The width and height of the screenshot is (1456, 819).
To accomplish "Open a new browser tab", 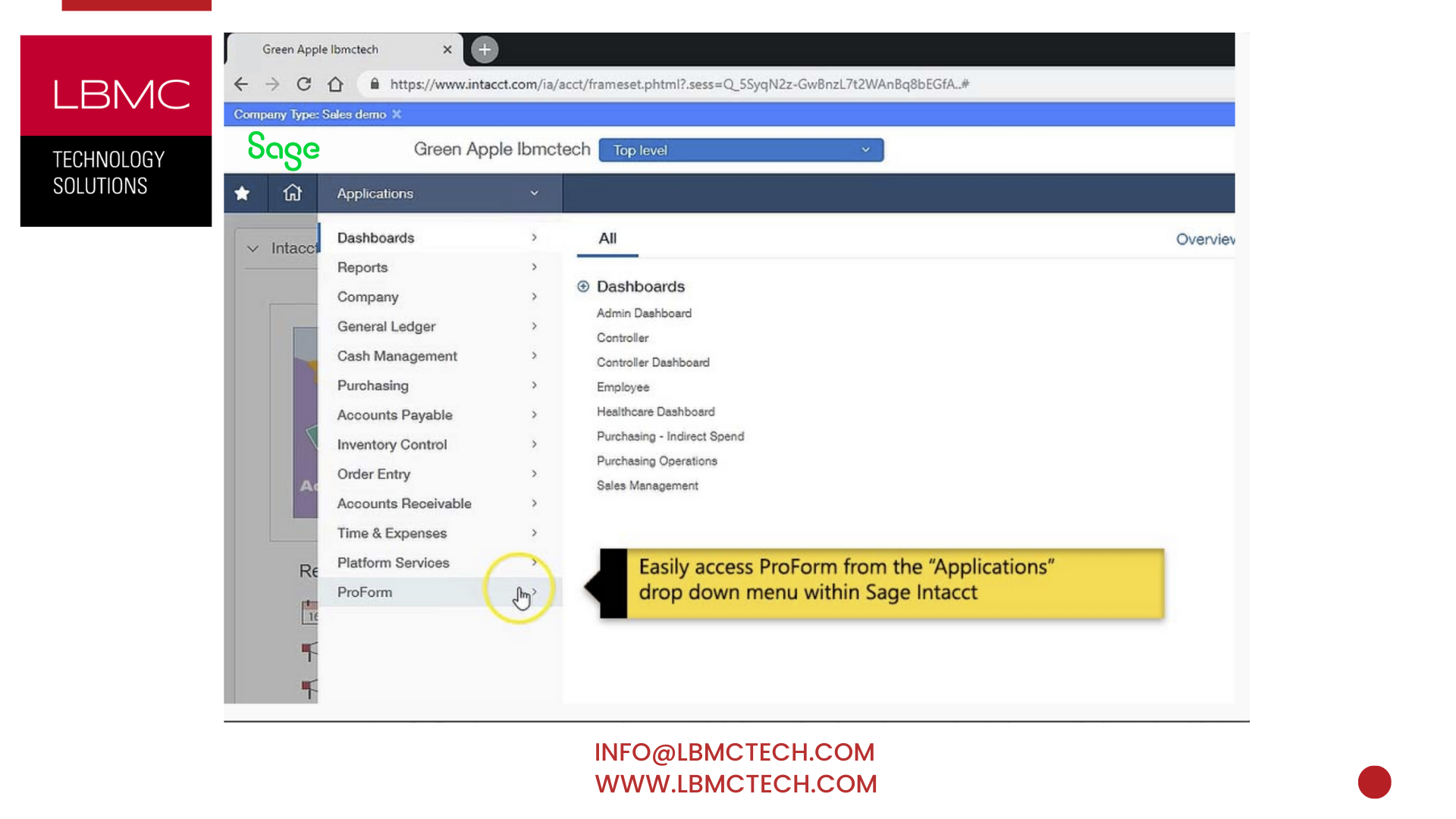I will pos(485,50).
